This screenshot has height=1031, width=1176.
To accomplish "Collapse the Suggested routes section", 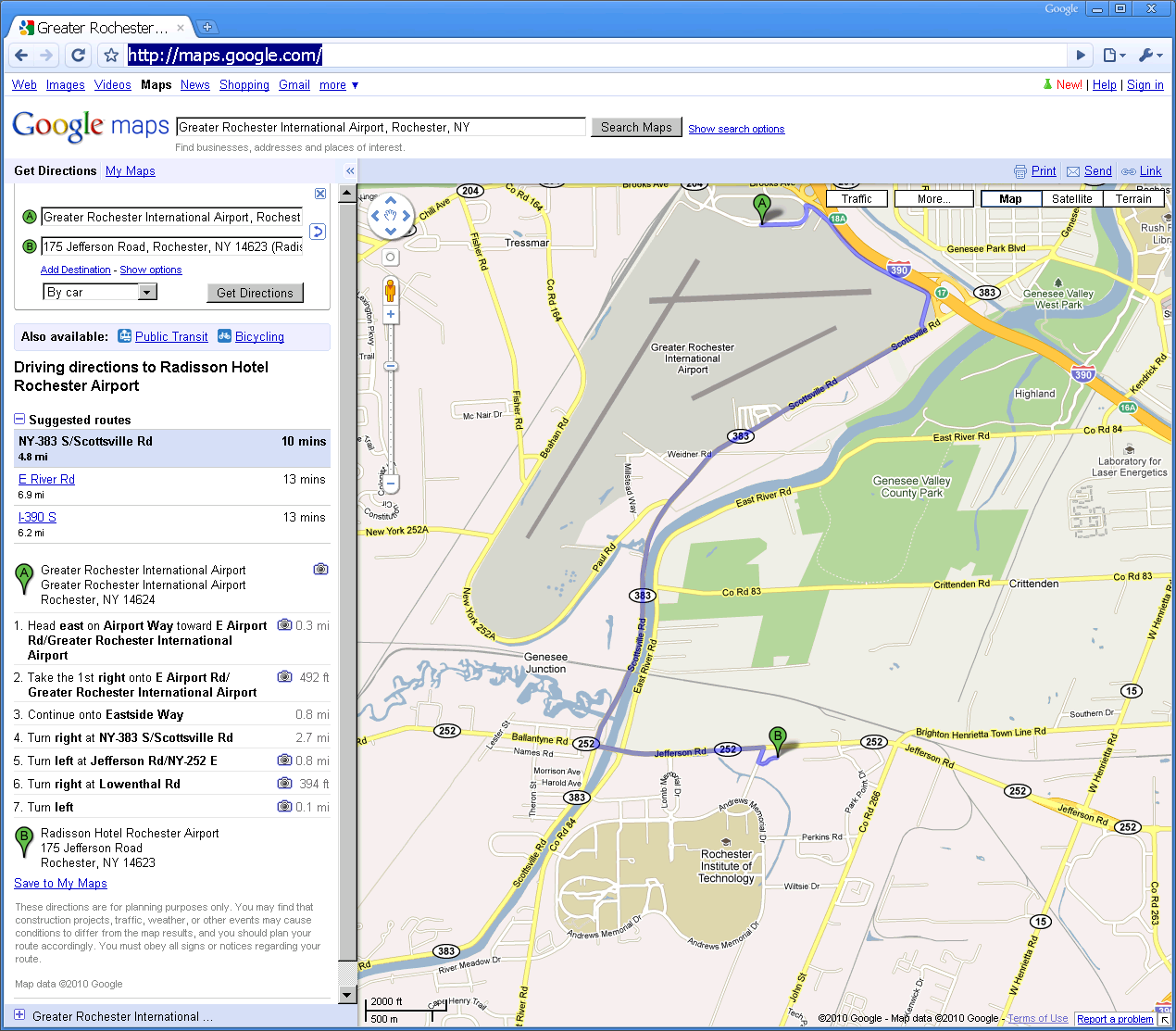I will coord(19,419).
